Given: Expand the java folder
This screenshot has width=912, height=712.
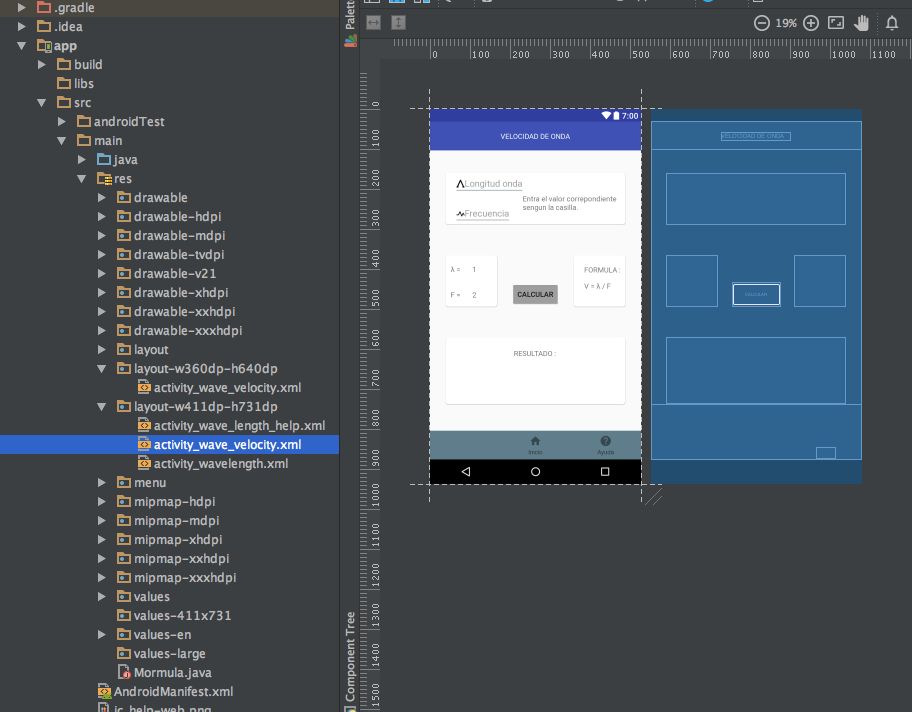Looking at the screenshot, I should (x=81, y=159).
